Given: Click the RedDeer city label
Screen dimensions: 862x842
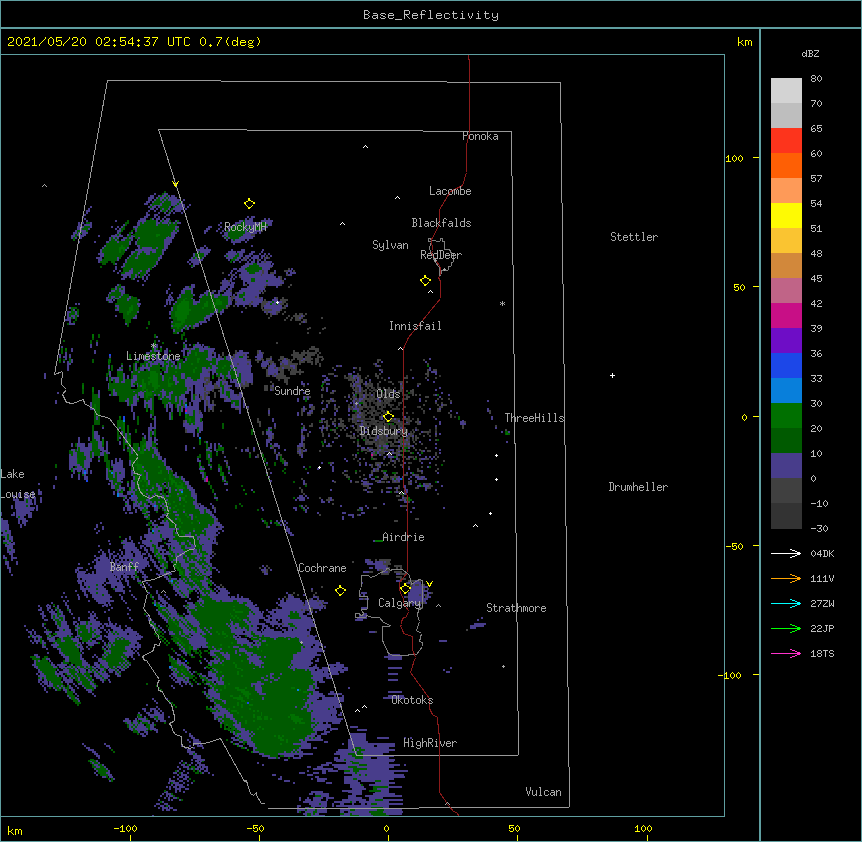Looking at the screenshot, I should point(441,255).
